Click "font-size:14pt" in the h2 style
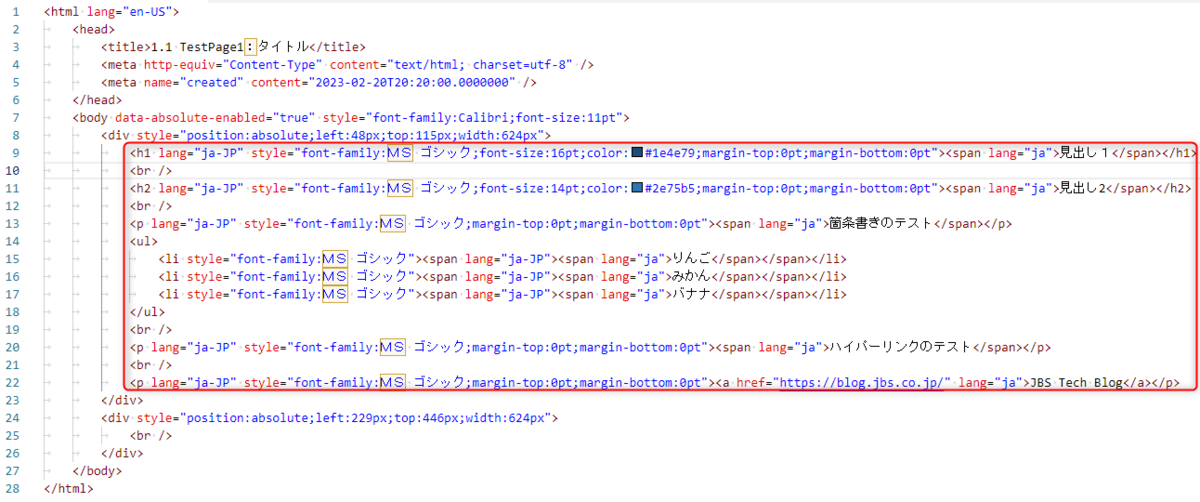 pyautogui.click(x=529, y=189)
